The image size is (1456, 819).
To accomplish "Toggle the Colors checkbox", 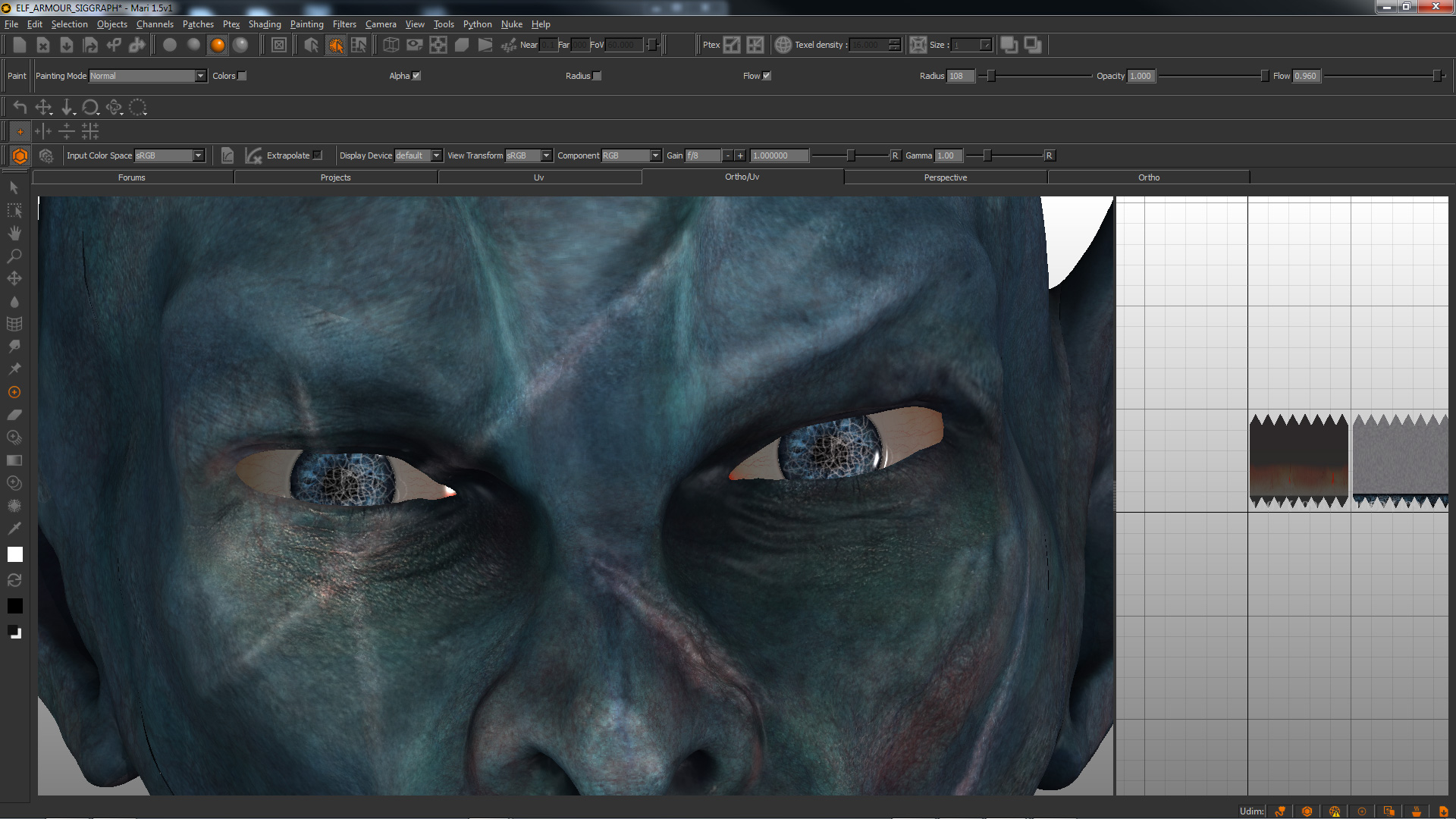I will pyautogui.click(x=243, y=76).
